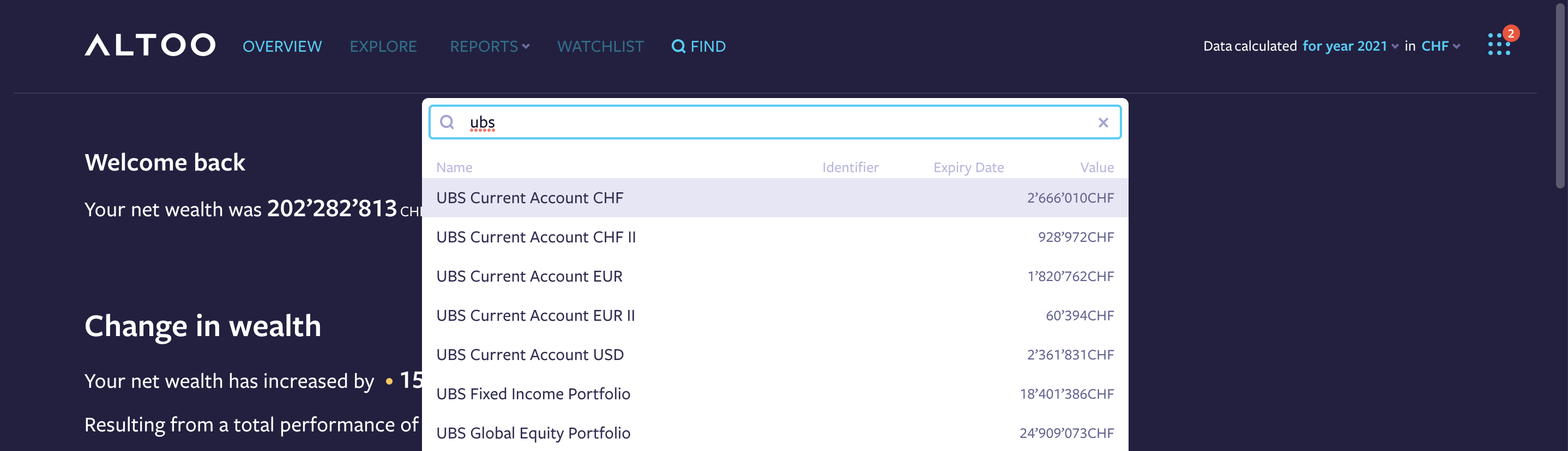Select UBS Current Account CHF result
1568x451 pixels.
[x=530, y=198]
